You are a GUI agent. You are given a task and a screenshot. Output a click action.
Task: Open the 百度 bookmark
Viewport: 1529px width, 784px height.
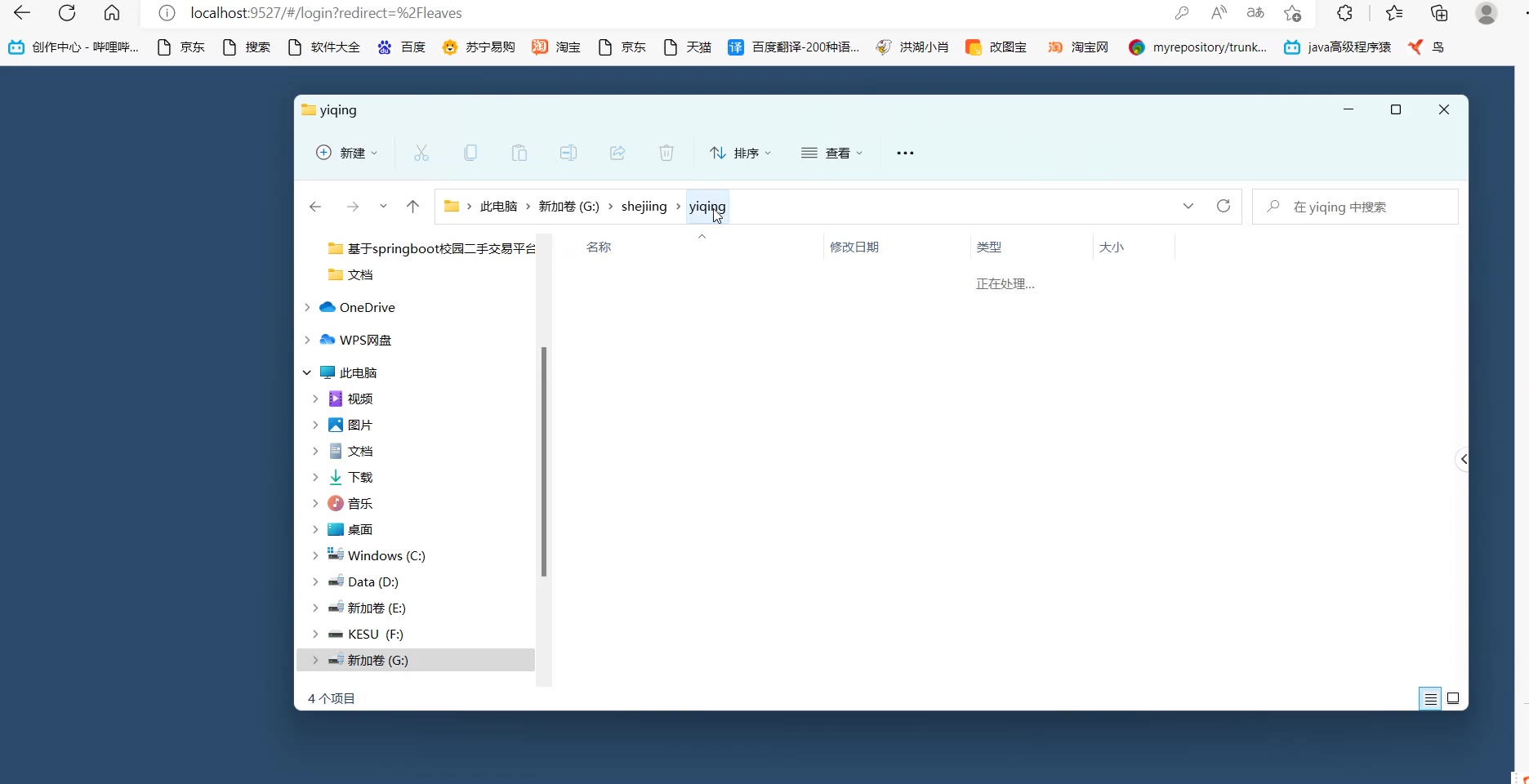point(401,47)
